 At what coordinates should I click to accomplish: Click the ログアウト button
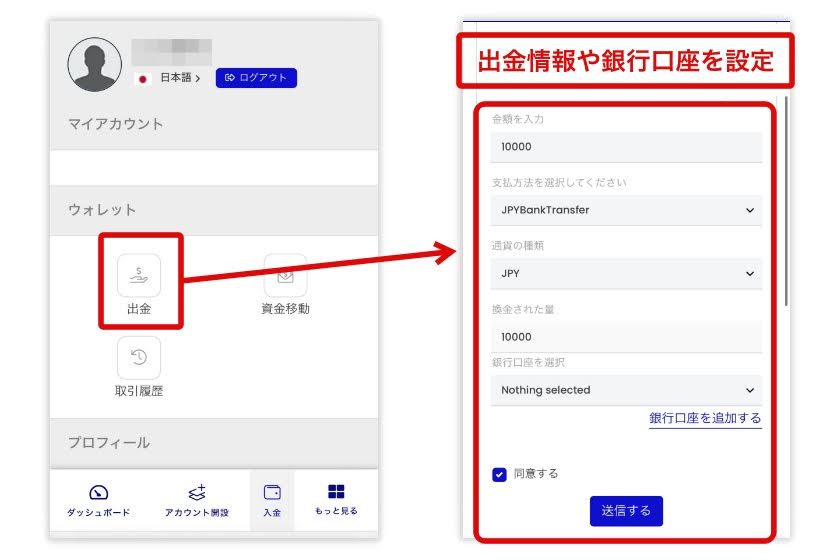coord(256,78)
